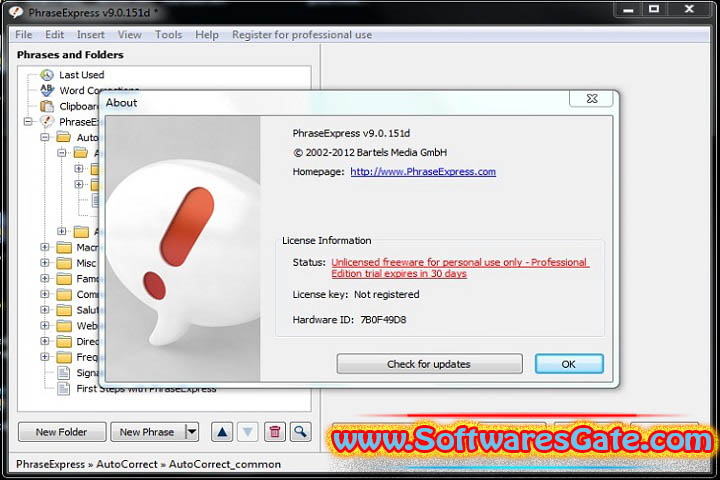The image size is (720, 480).
Task: Open the Edit menu
Action: coord(54,35)
